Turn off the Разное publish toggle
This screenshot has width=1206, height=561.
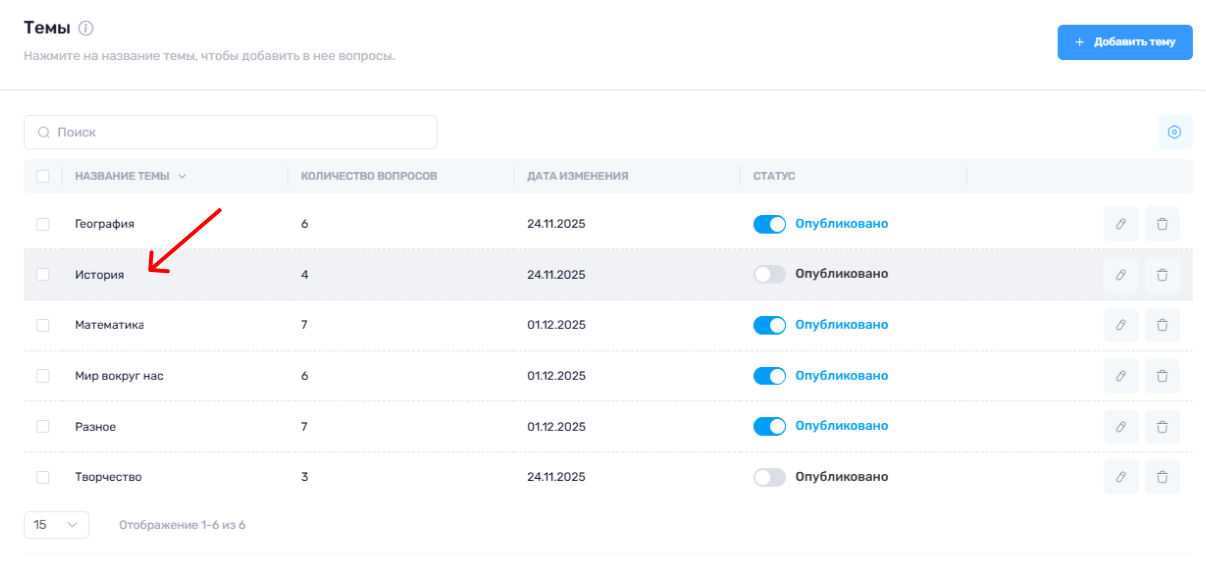[x=770, y=427]
